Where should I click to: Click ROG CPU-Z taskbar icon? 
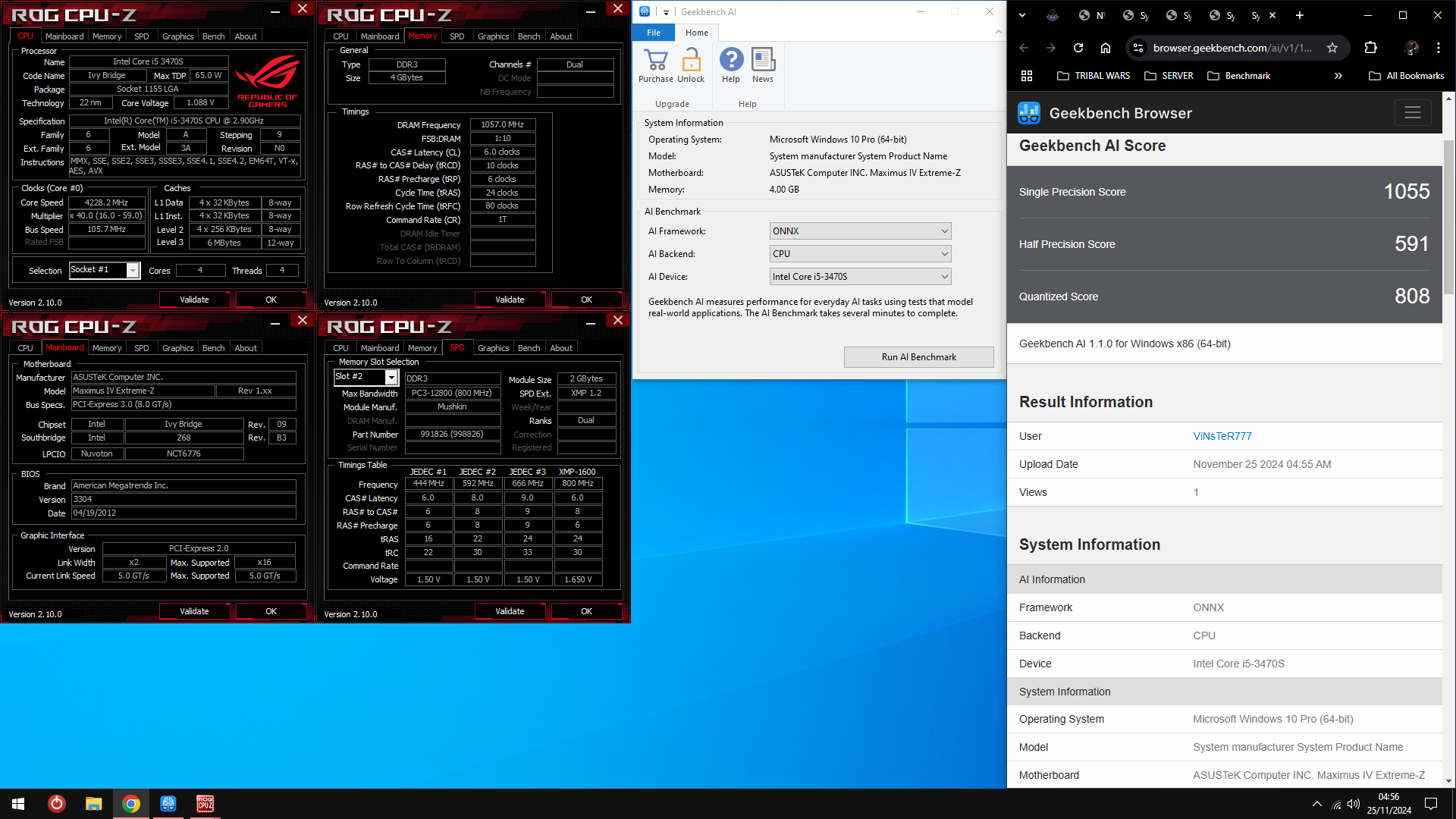[206, 804]
